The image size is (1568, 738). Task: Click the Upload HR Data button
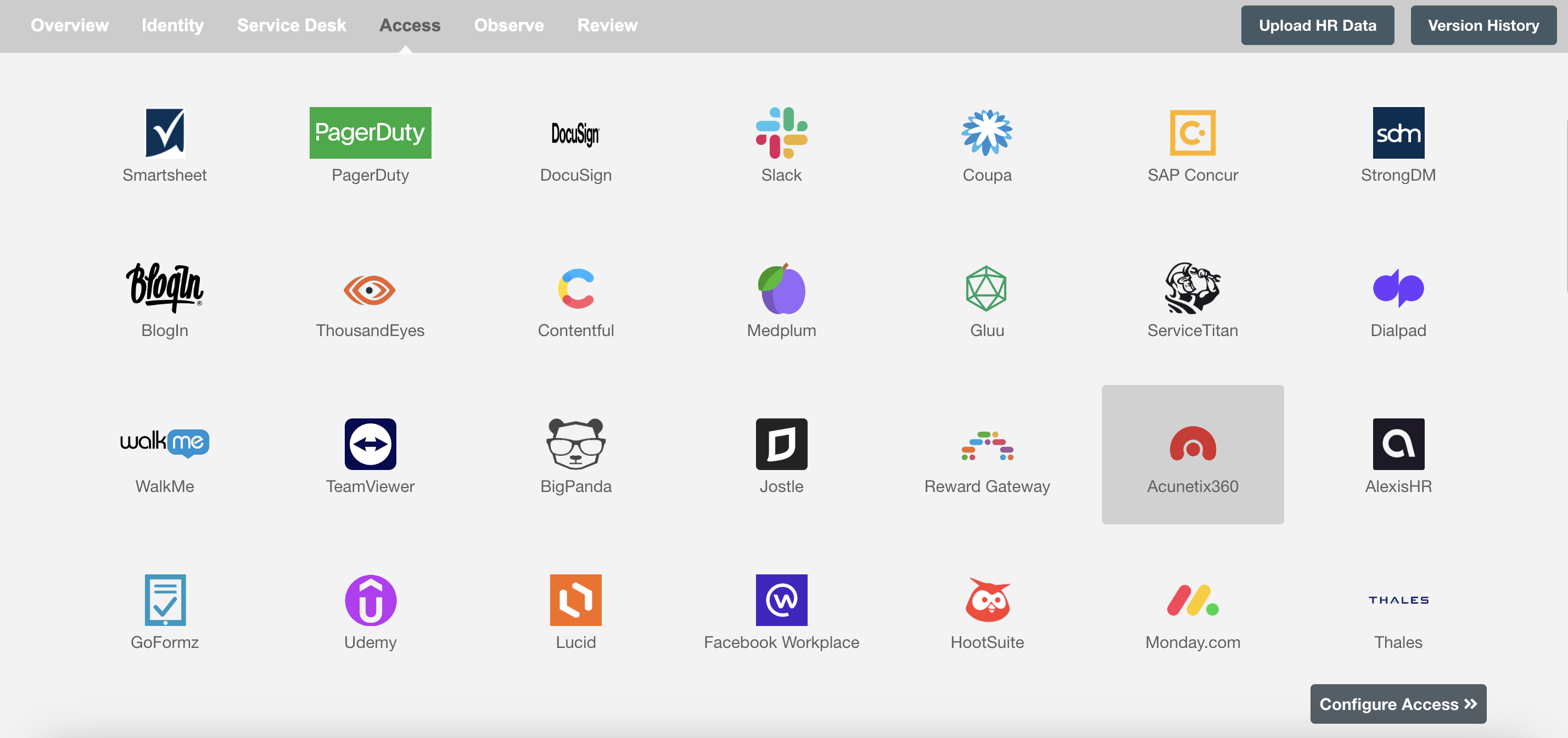tap(1317, 25)
